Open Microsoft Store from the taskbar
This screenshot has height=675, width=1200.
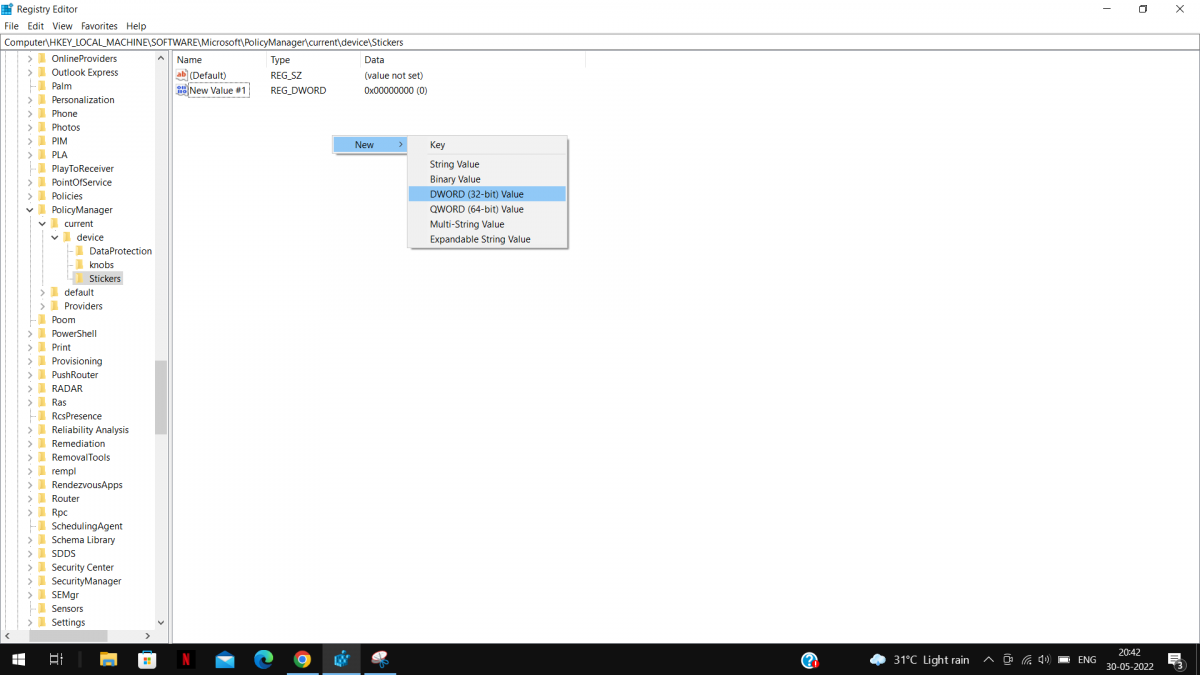(x=147, y=659)
